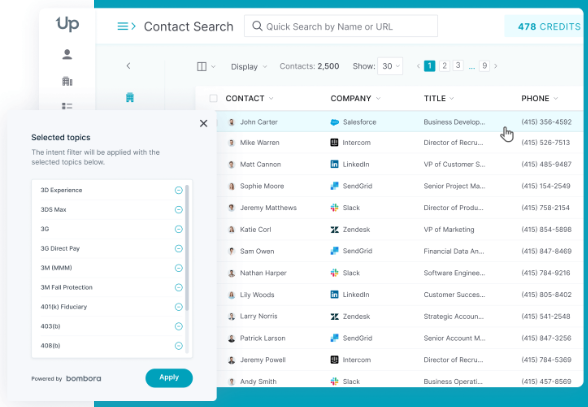
Task: Click Sam Owen contact name
Action: [x=257, y=251]
